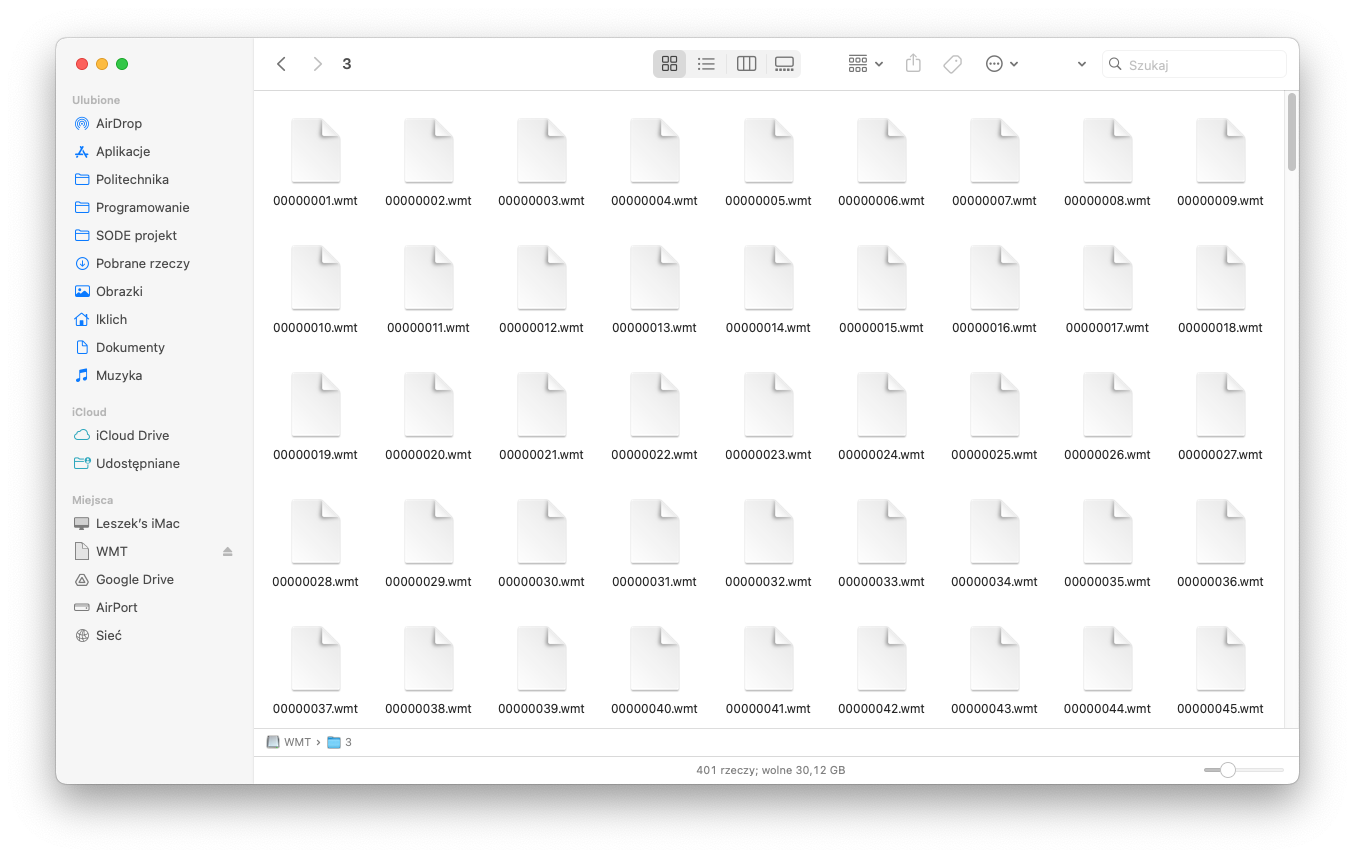1355x858 pixels.
Task: Go back with the left chevron
Action: tap(282, 64)
